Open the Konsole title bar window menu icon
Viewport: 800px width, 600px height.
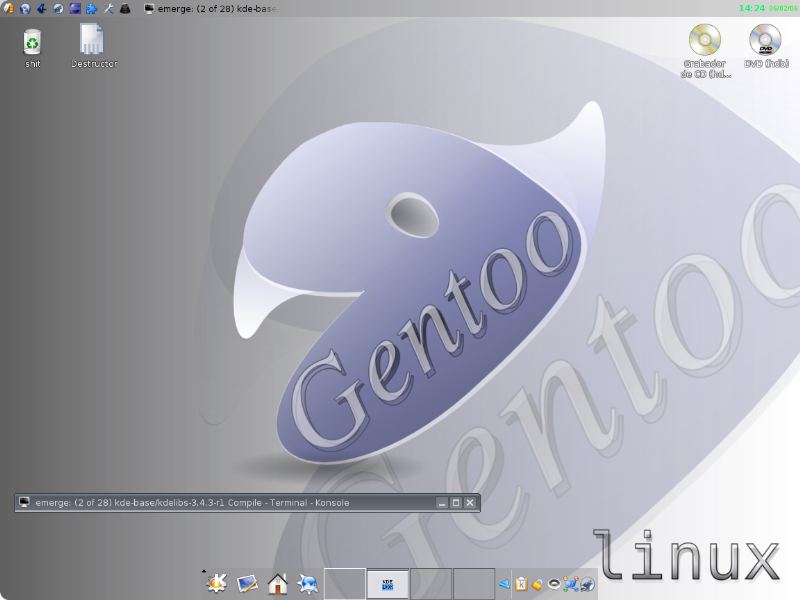pyautogui.click(x=24, y=503)
